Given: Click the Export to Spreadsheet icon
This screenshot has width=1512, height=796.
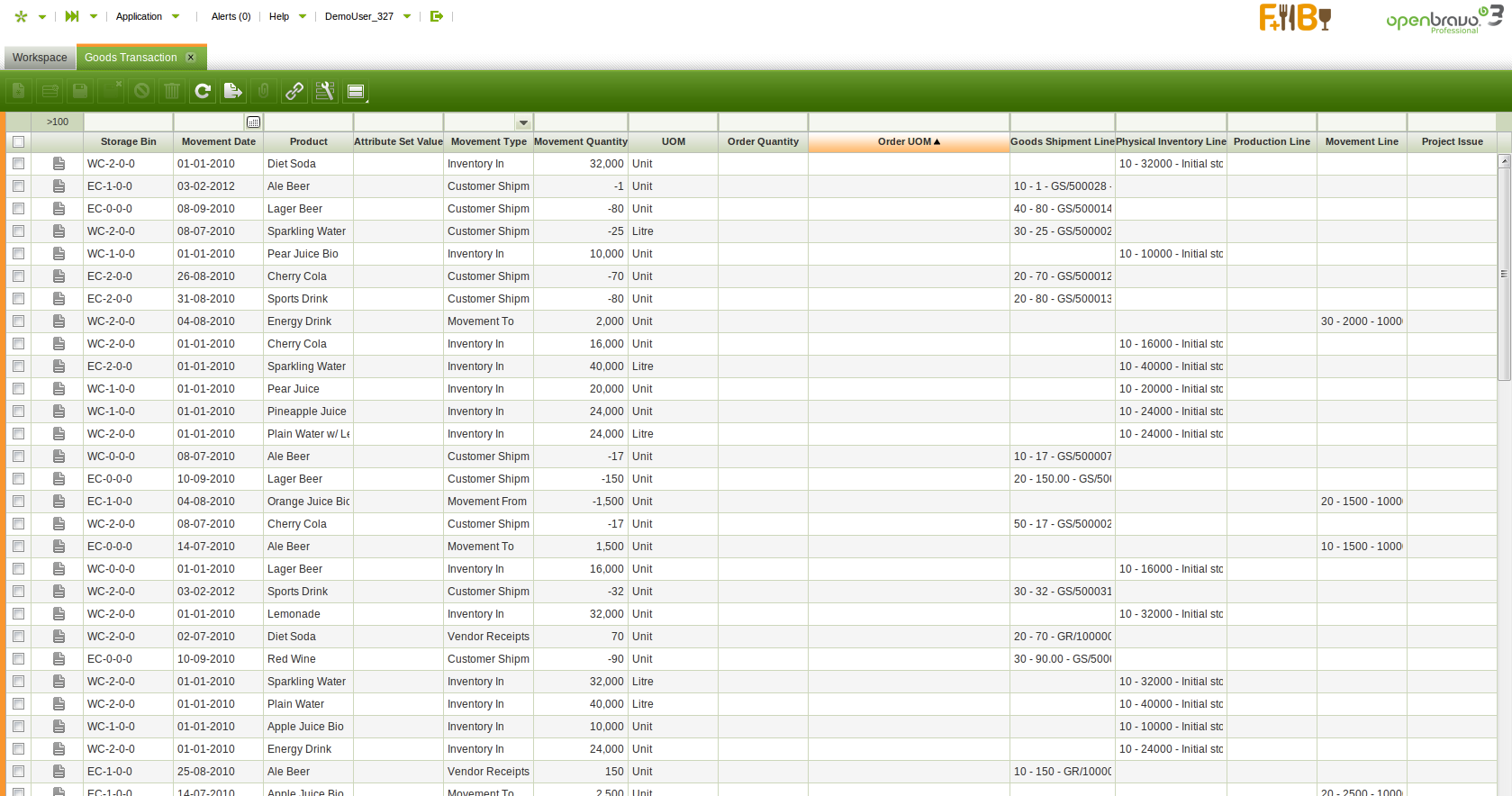Looking at the screenshot, I should (x=233, y=91).
